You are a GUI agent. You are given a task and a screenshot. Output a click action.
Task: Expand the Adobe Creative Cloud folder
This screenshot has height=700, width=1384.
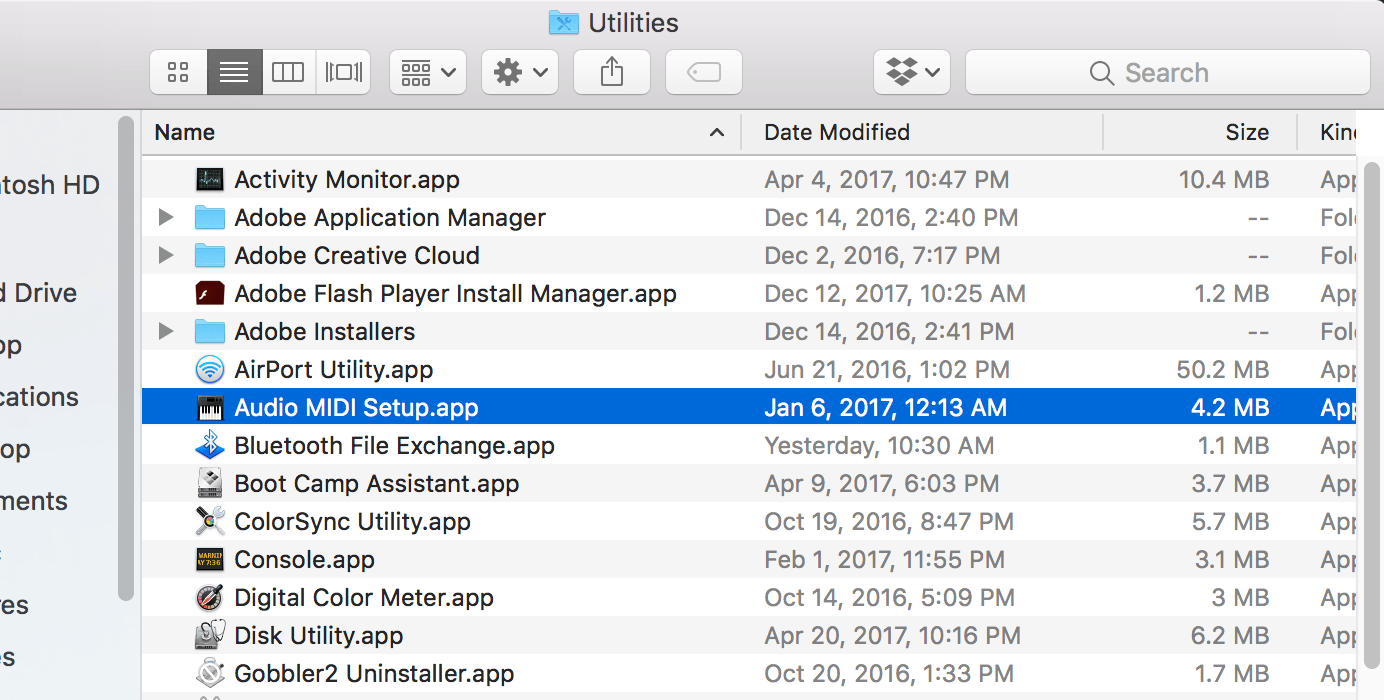click(166, 256)
